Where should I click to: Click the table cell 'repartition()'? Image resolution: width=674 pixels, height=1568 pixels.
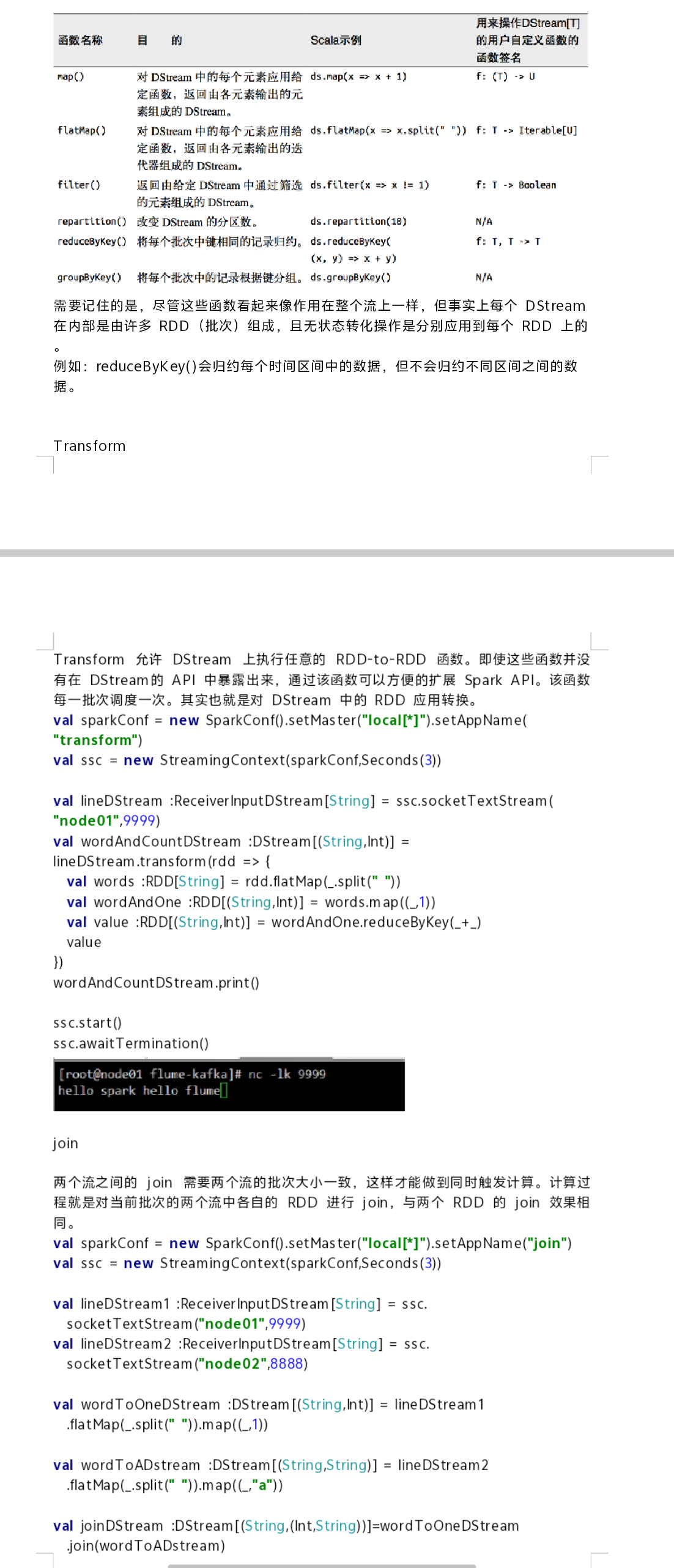[x=92, y=221]
